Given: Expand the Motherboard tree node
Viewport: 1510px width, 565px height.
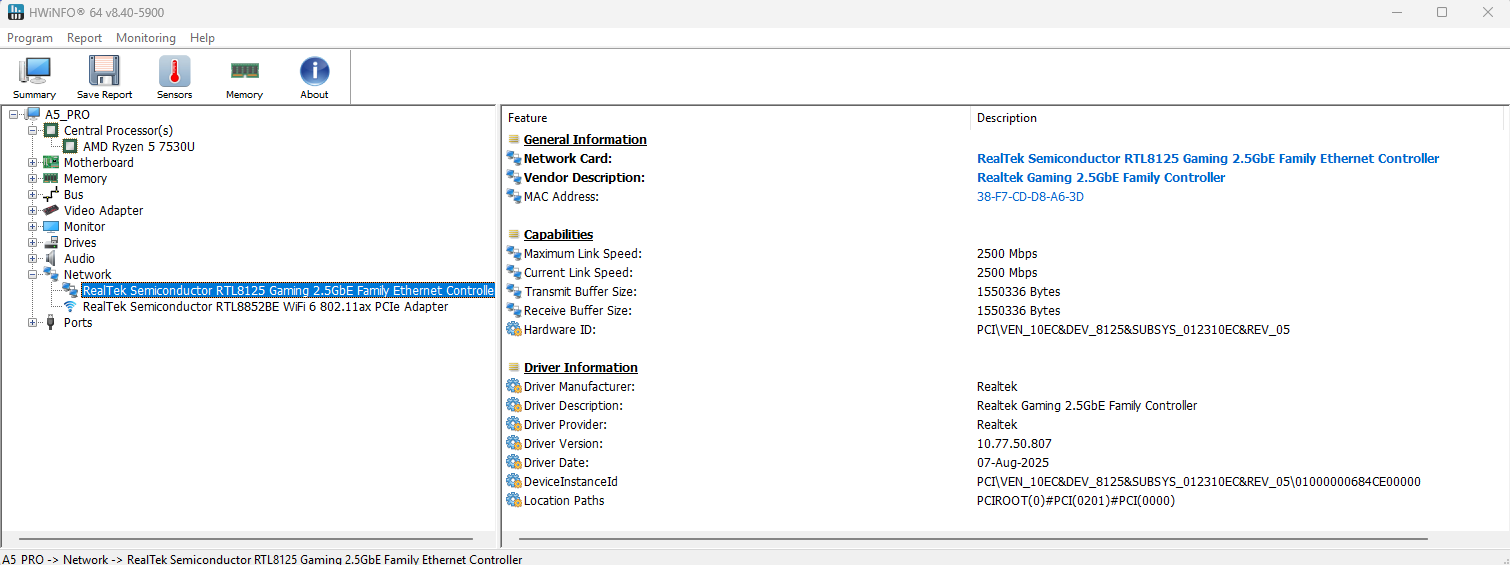Looking at the screenshot, I should pos(33,163).
